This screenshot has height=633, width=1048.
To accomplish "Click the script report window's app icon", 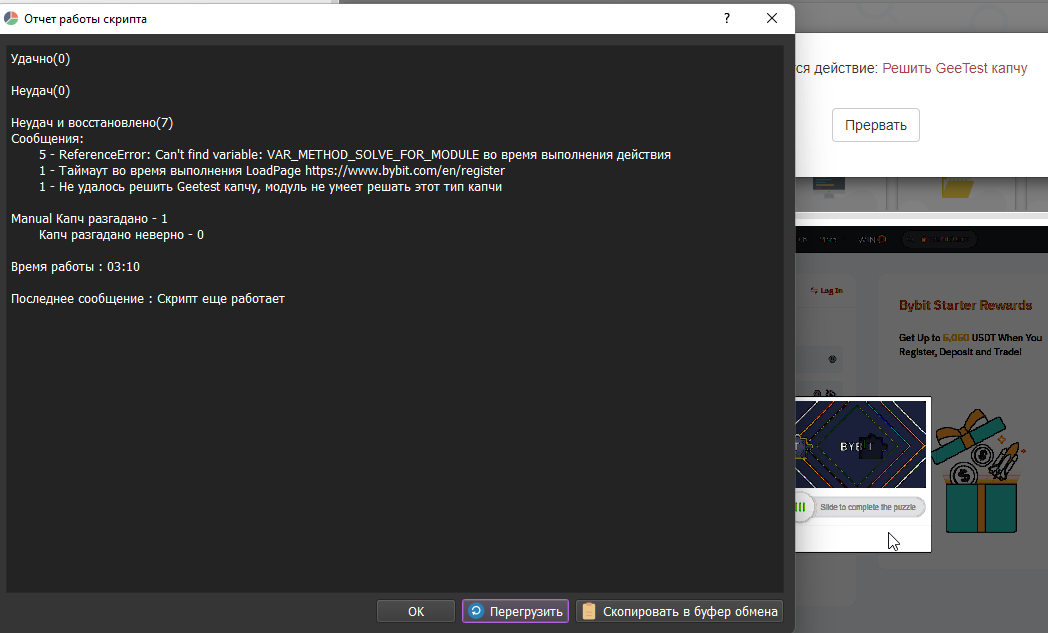I will pos(12,18).
